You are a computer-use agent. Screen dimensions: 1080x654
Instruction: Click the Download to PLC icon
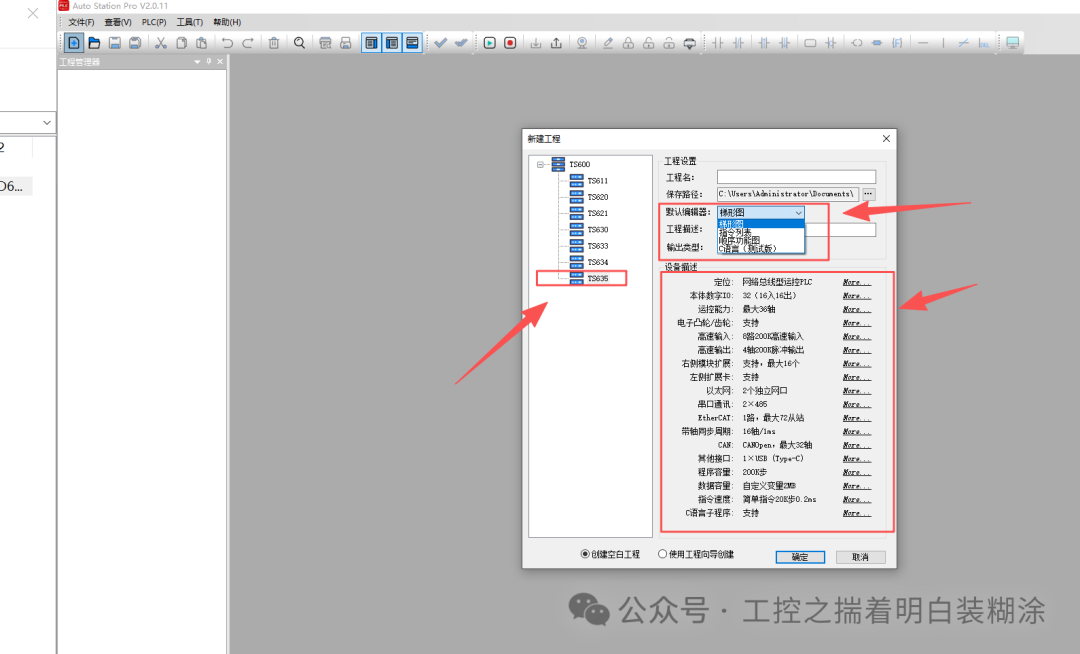tap(535, 43)
